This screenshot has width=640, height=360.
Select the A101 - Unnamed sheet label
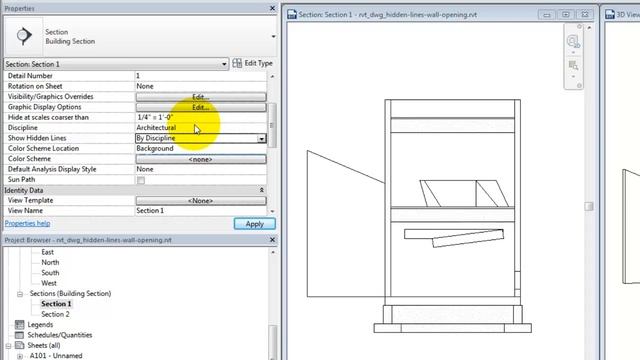click(x=56, y=356)
